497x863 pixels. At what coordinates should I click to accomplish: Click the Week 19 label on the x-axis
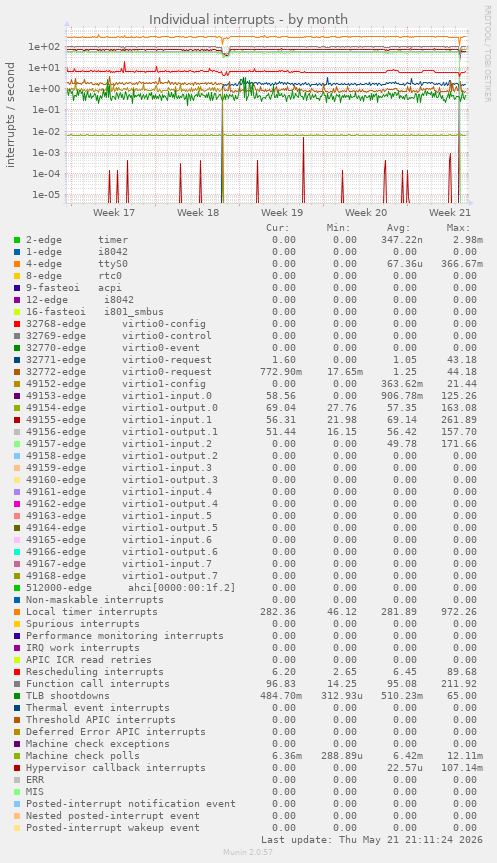coord(282,212)
